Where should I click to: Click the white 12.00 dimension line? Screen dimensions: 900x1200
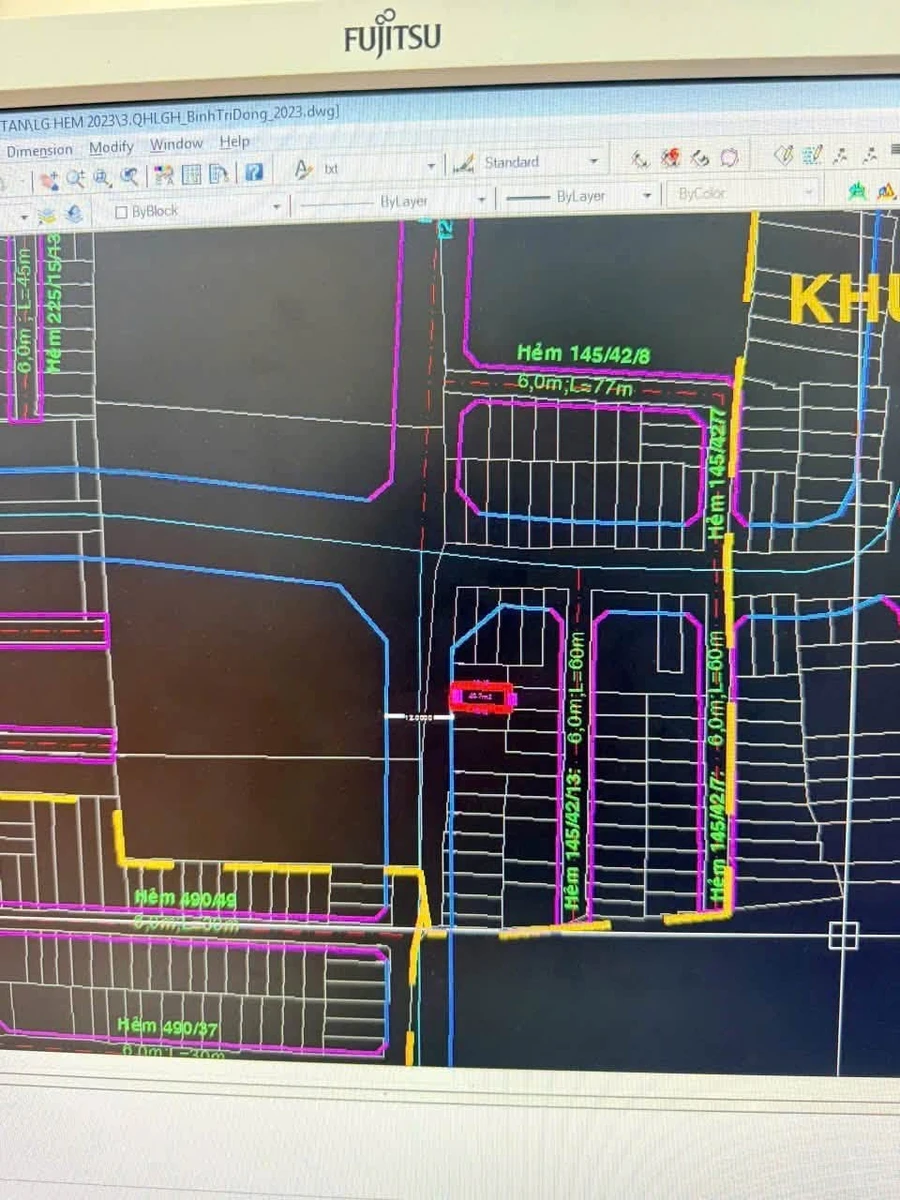(419, 716)
